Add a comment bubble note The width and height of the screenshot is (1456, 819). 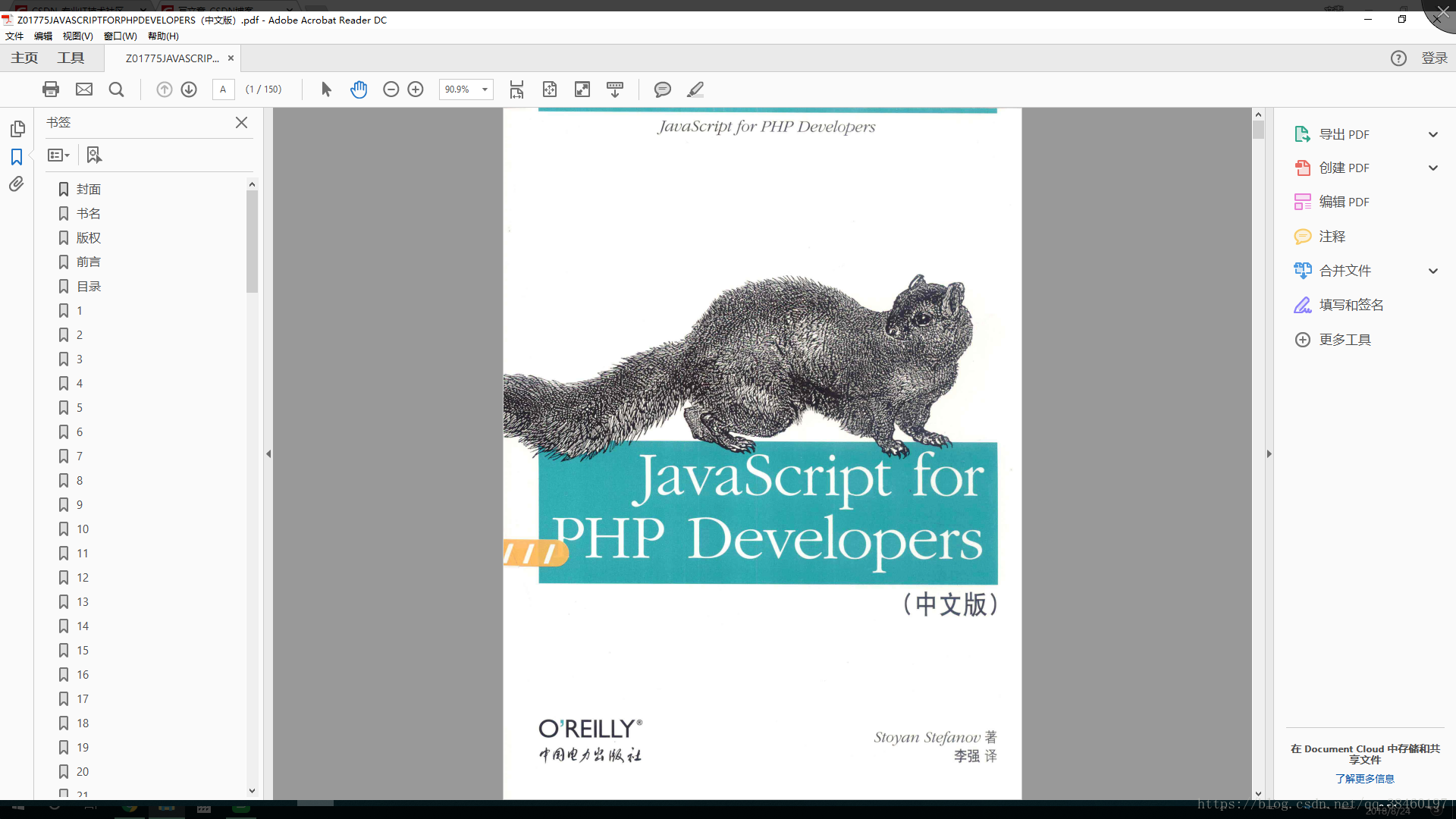(x=662, y=89)
